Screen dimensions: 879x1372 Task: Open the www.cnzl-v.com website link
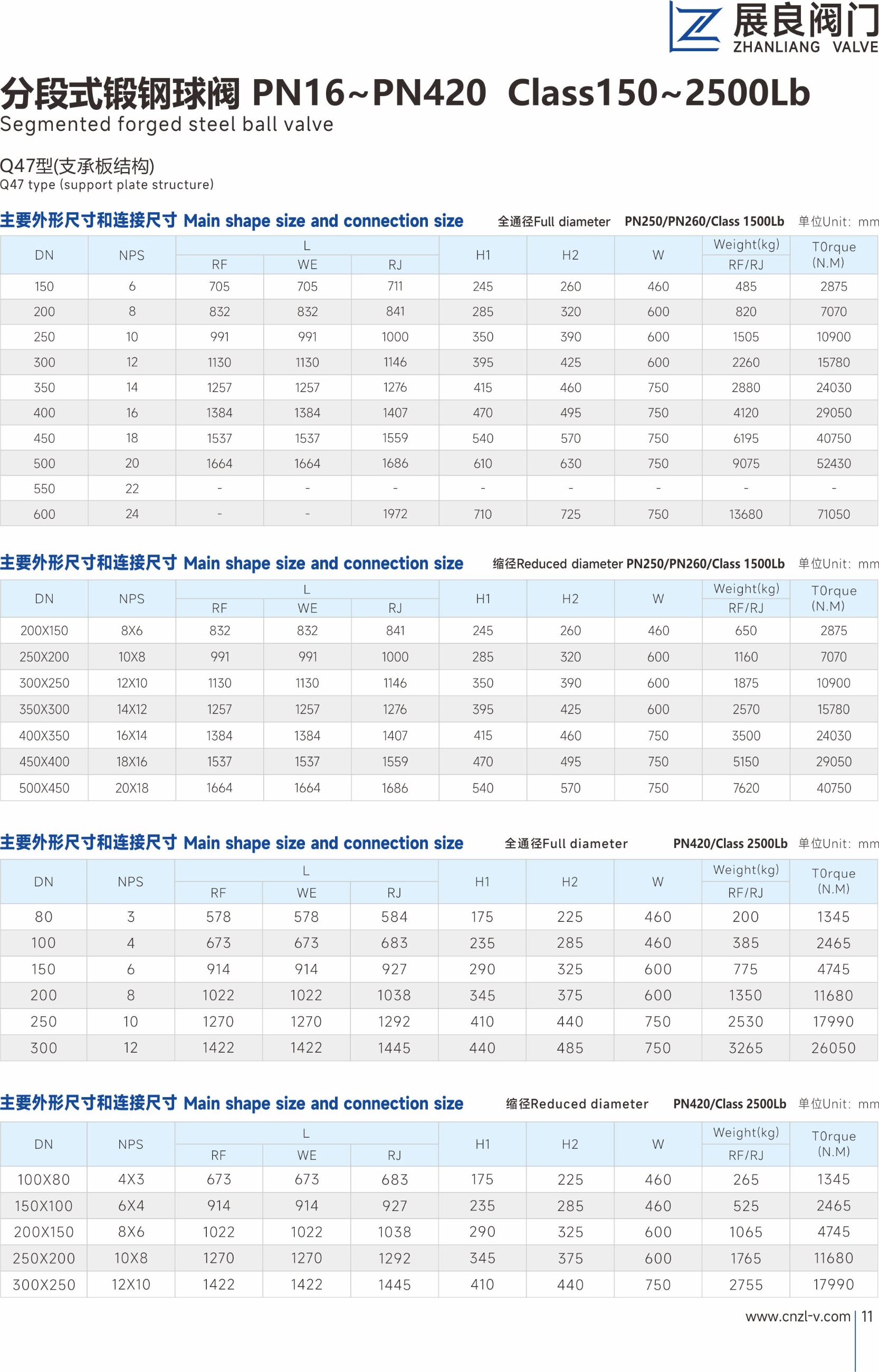click(x=797, y=1316)
